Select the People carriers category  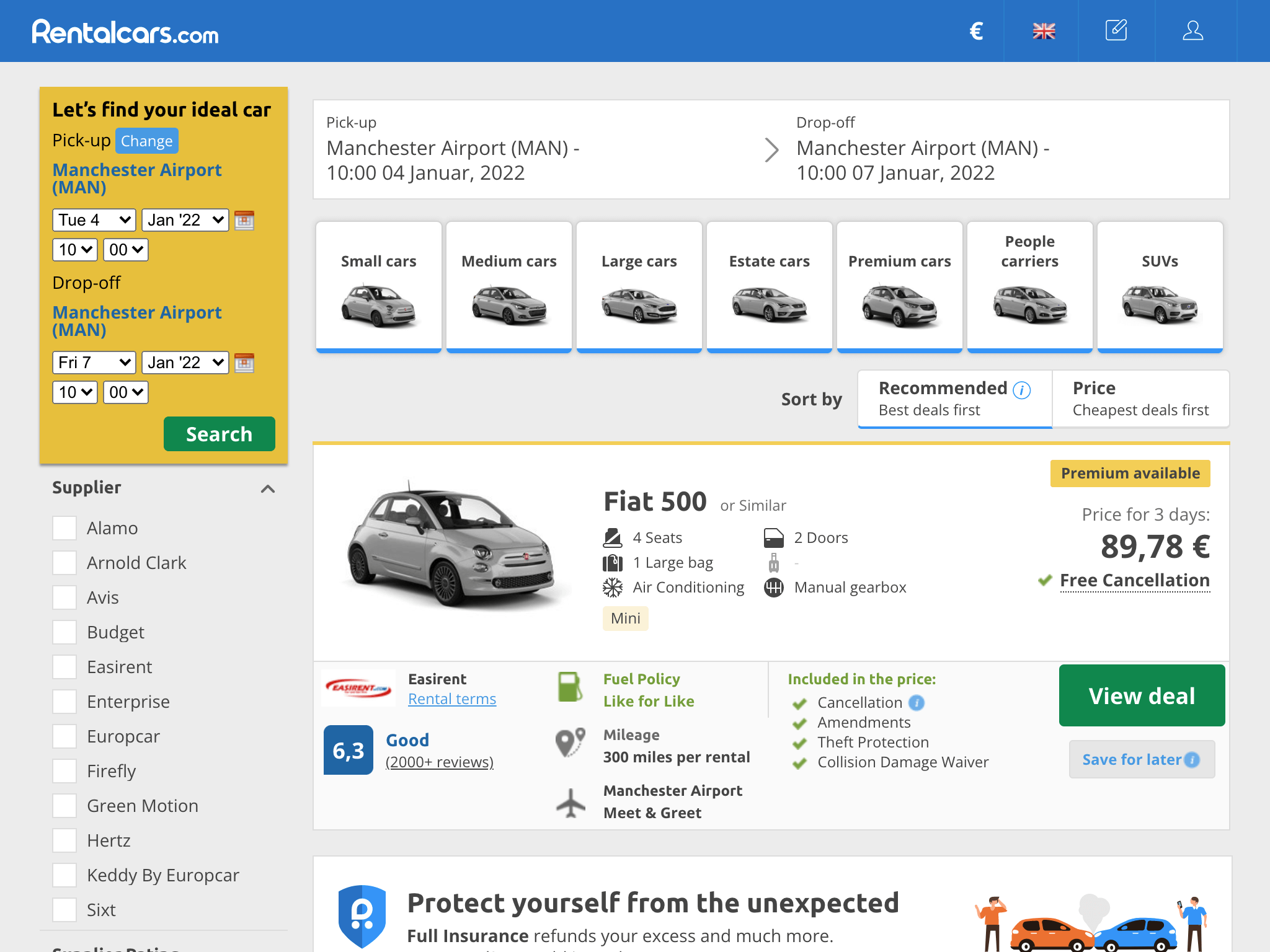[1030, 287]
